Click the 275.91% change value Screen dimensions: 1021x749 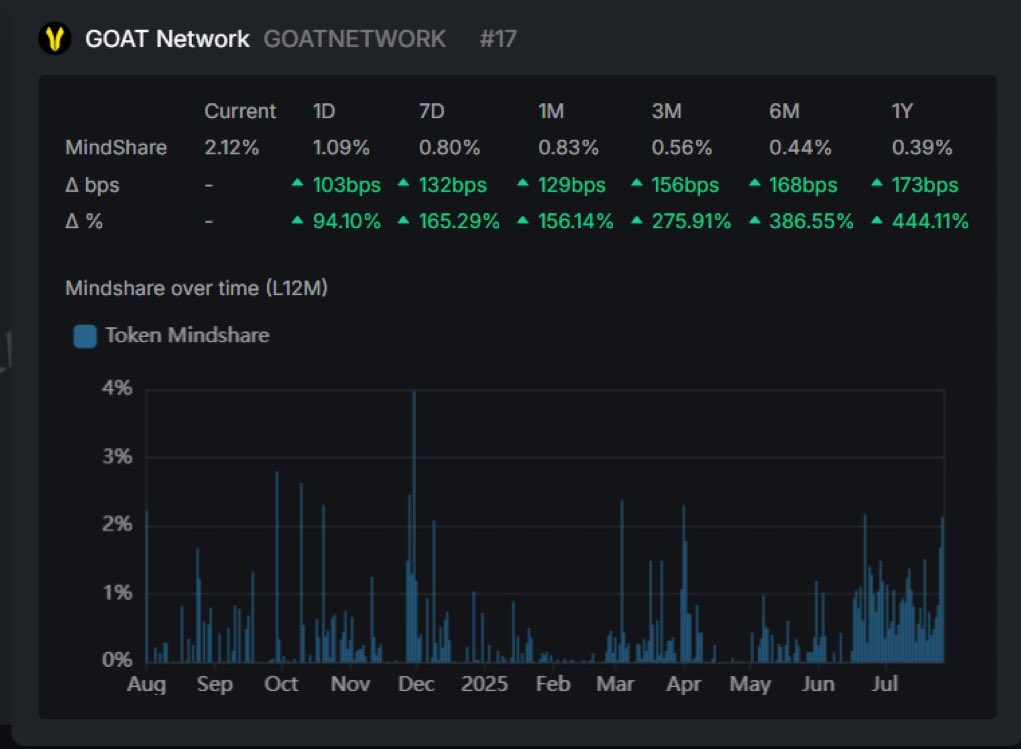click(x=692, y=221)
